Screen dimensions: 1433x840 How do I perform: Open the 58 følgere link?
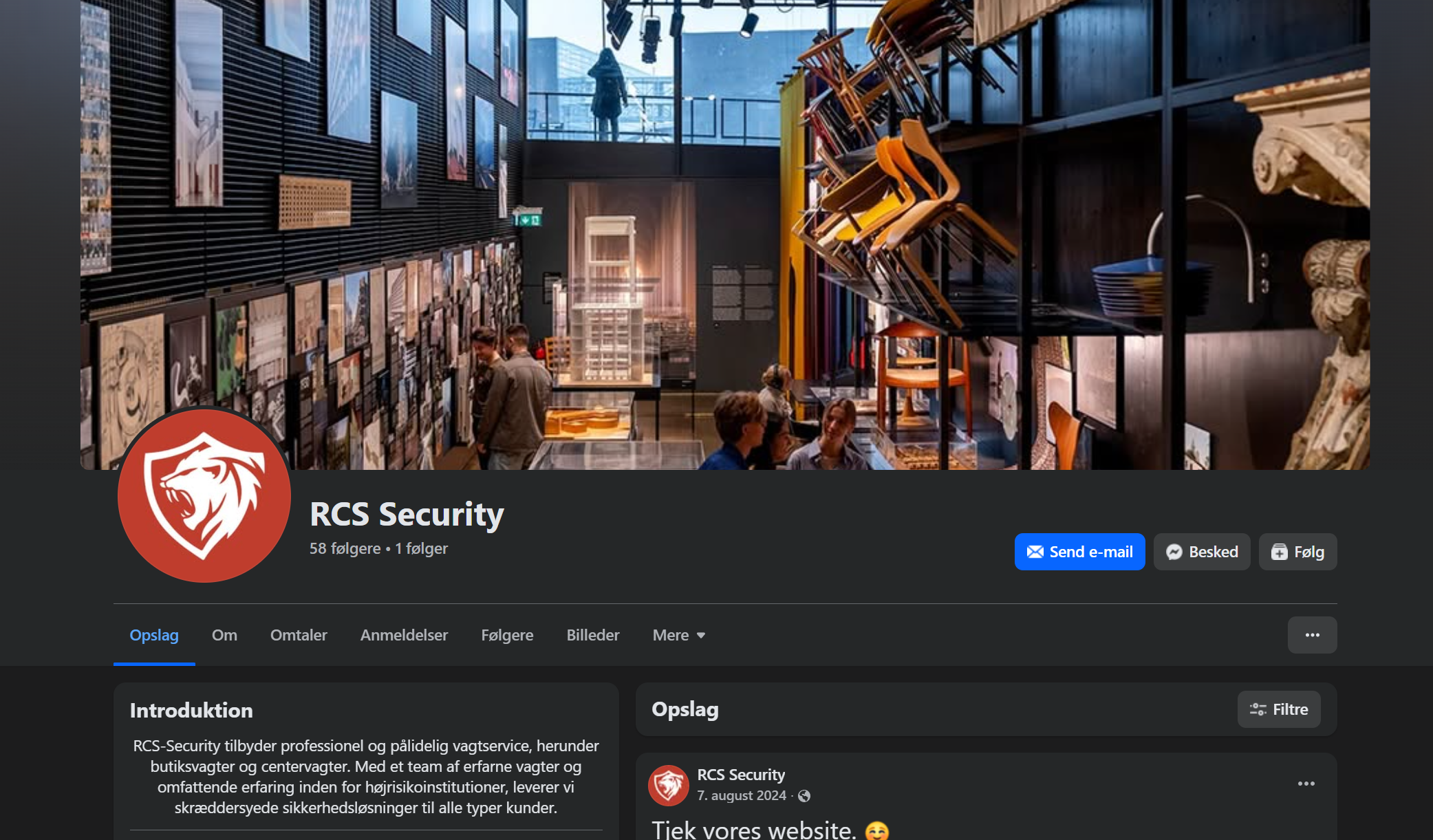345,548
